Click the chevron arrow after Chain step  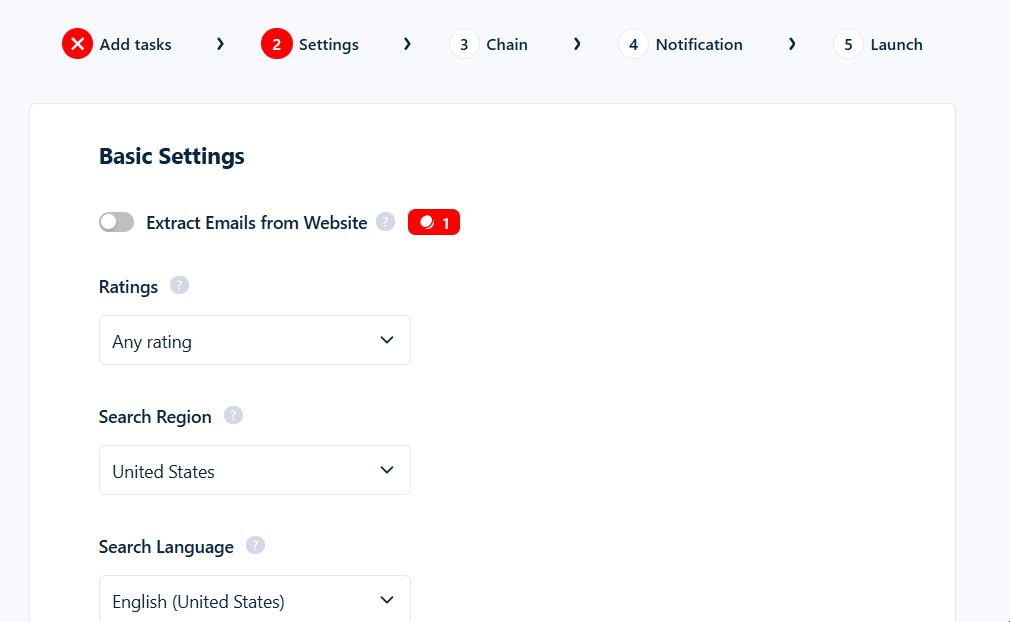click(x=577, y=44)
